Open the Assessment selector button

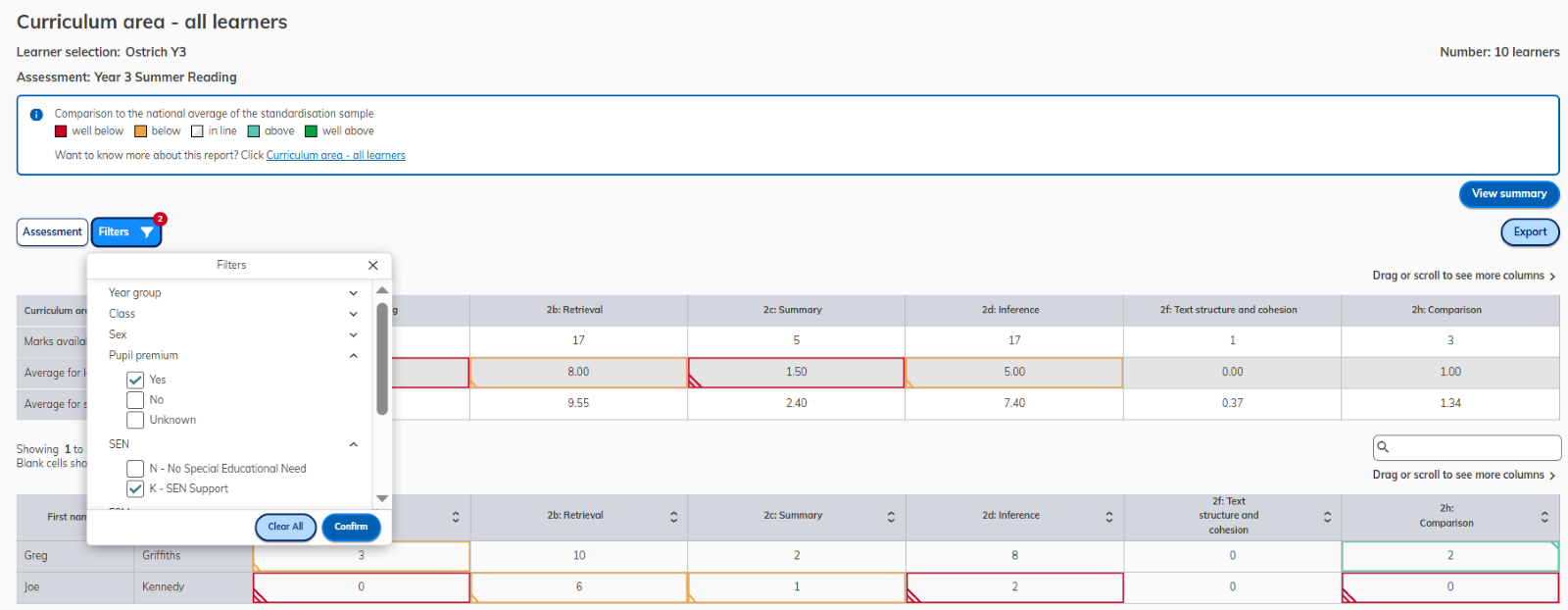click(x=53, y=232)
